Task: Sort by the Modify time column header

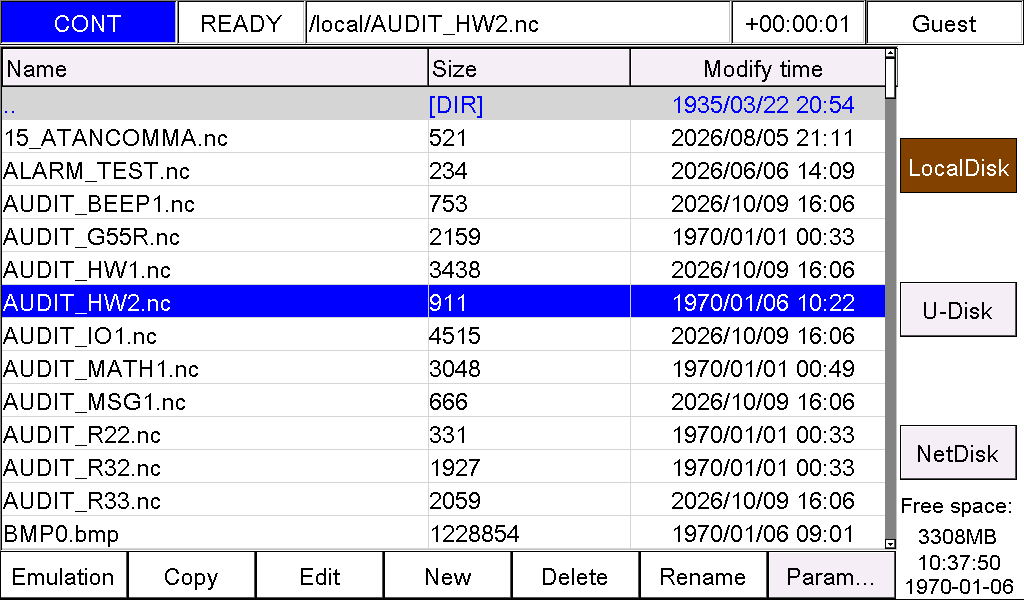Action: tap(758, 69)
